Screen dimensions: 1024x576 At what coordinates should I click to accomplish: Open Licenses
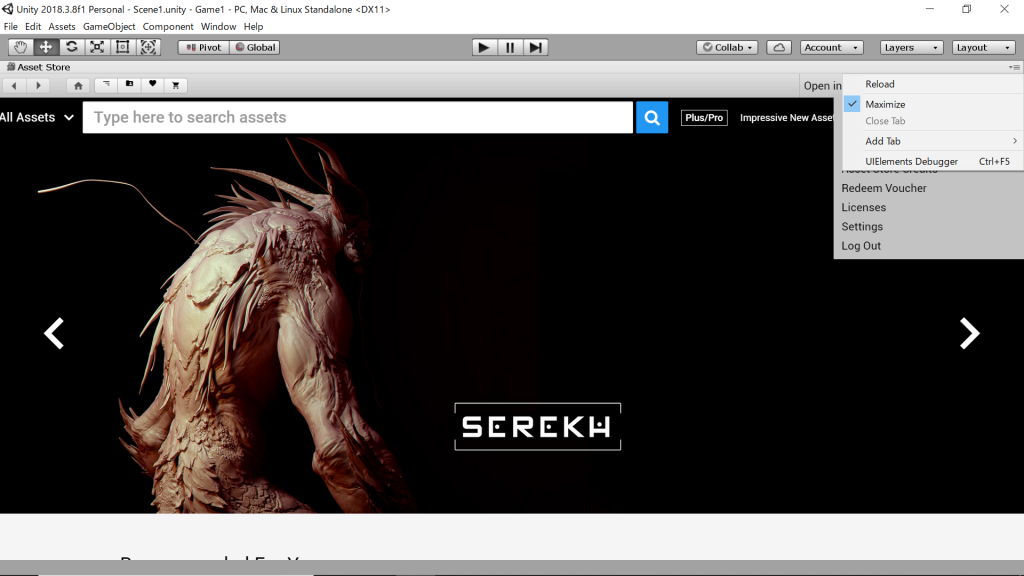tap(863, 207)
